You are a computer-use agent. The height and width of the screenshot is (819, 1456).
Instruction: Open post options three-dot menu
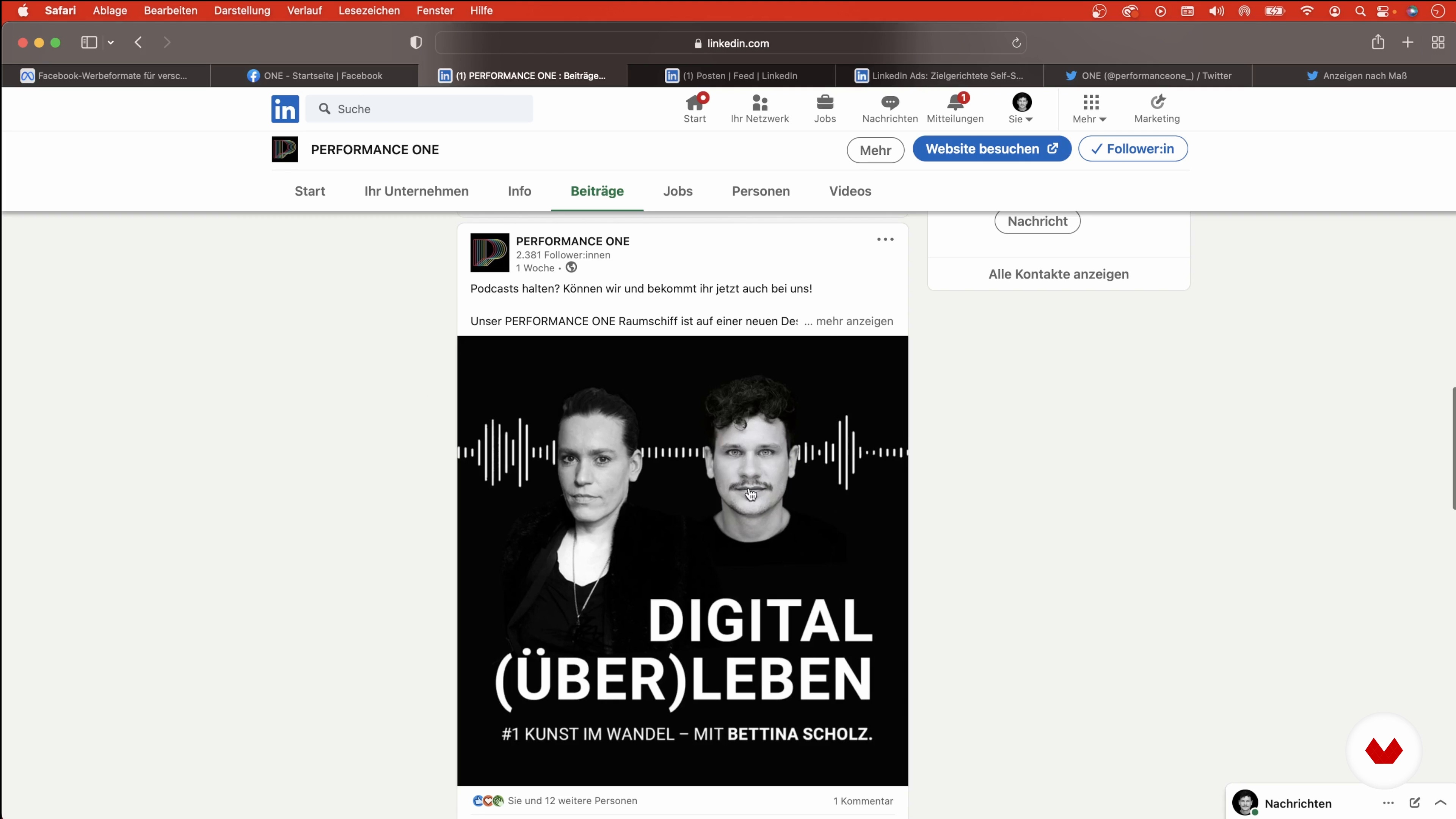pos(885,240)
